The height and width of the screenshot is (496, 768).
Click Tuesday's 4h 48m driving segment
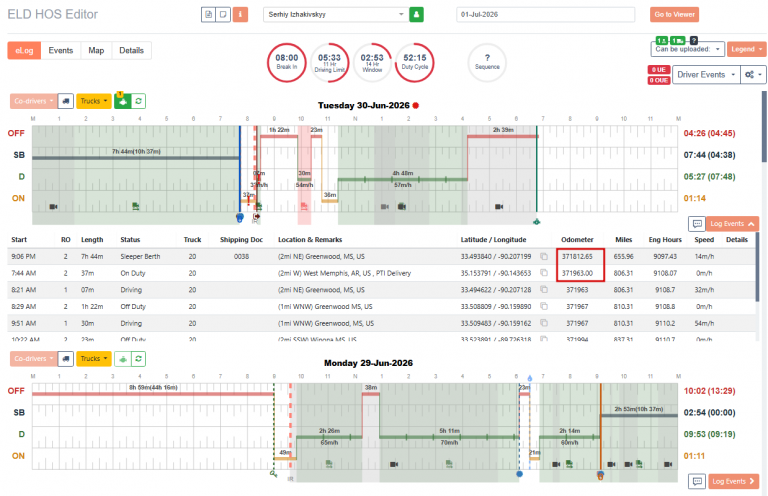point(403,179)
